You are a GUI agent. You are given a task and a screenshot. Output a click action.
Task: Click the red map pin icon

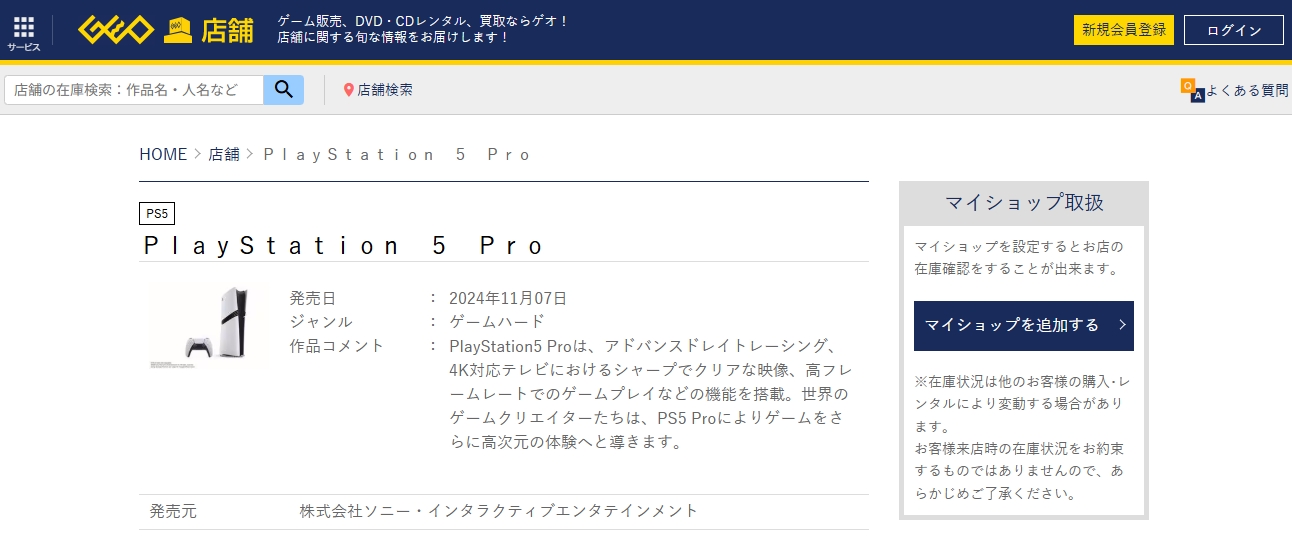click(349, 90)
